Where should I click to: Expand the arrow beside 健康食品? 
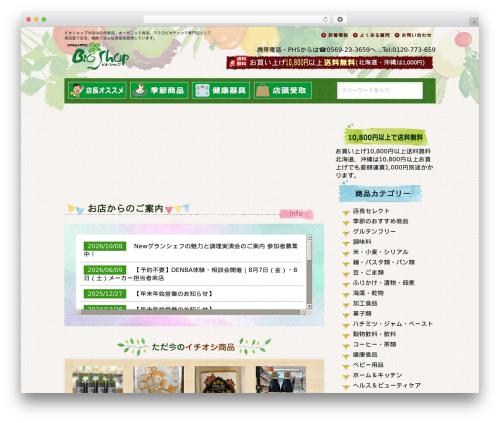(346, 356)
